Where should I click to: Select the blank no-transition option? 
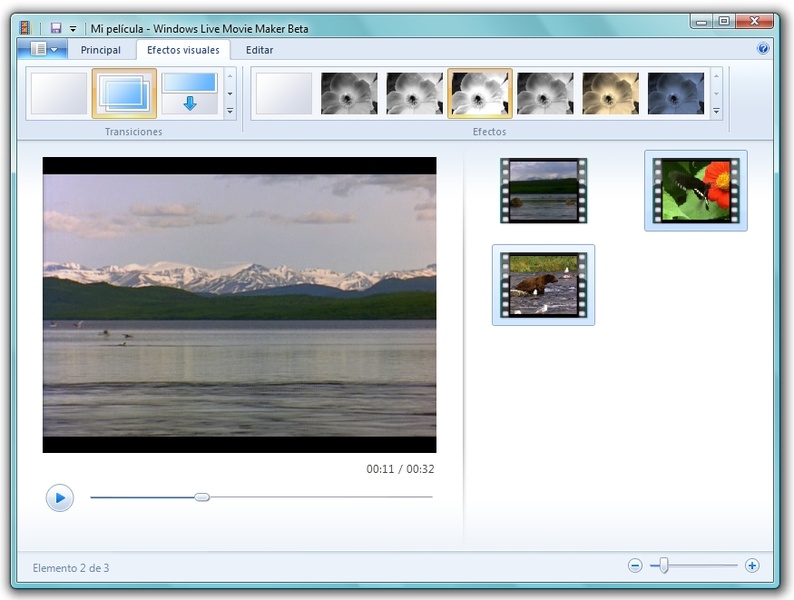click(59, 93)
